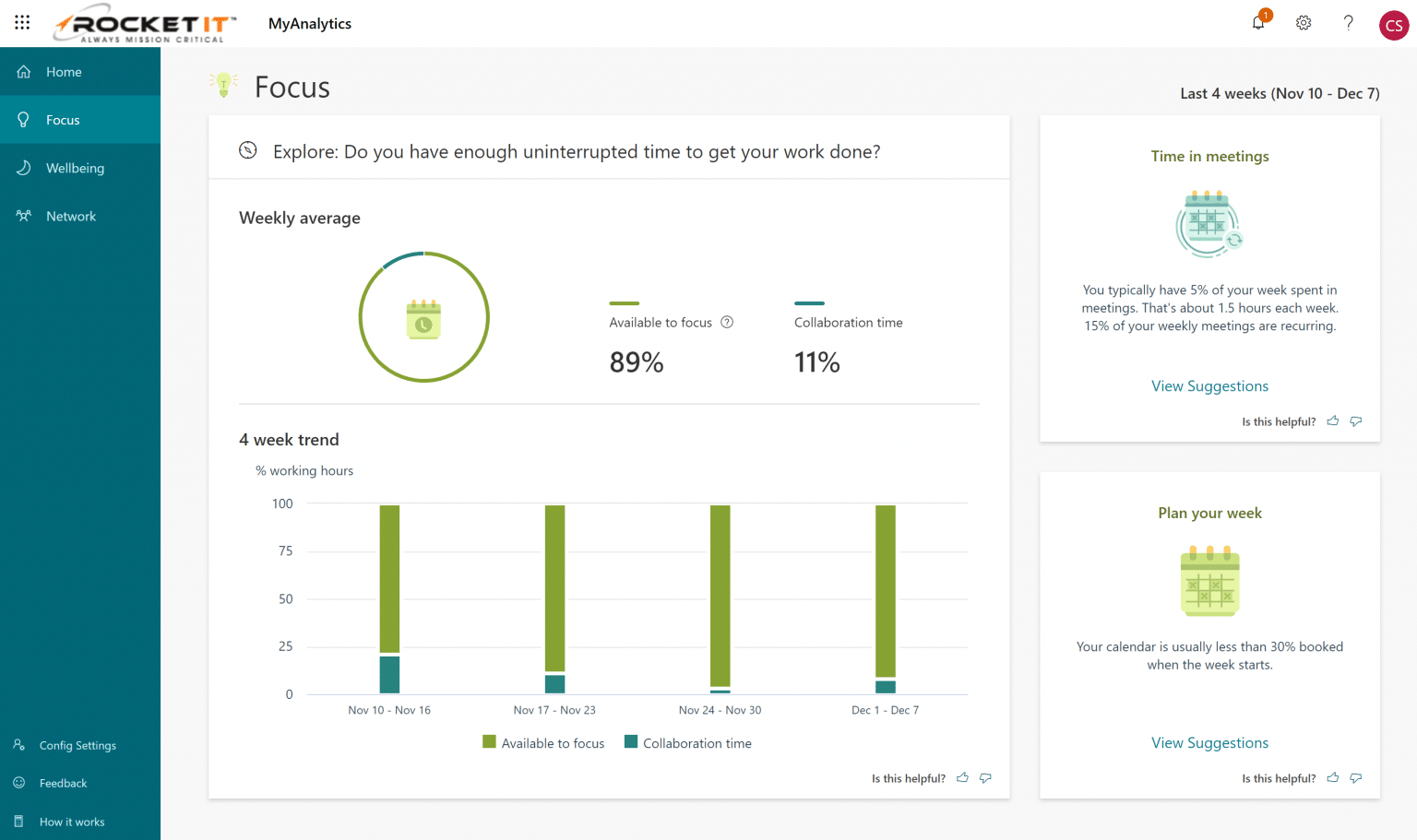
Task: Open the app launcher waffle menu
Action: (22, 23)
